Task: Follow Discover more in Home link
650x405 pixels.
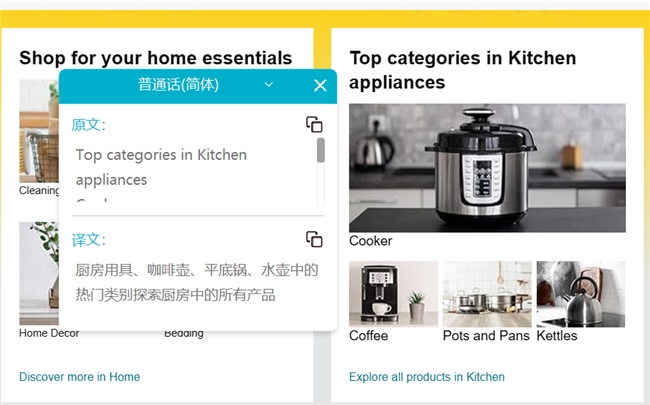Action: pos(80,377)
